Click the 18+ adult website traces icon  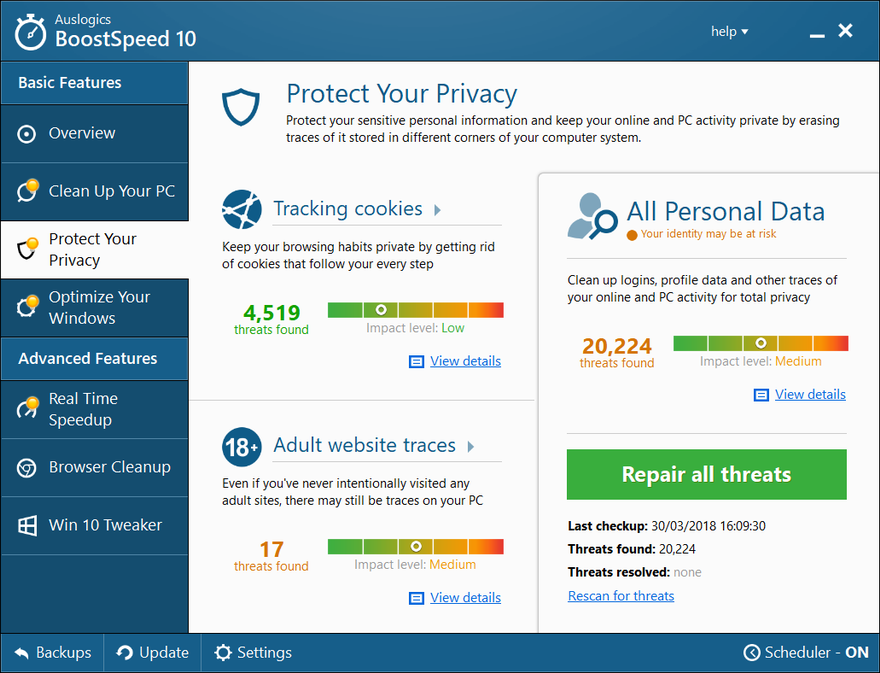click(x=242, y=447)
